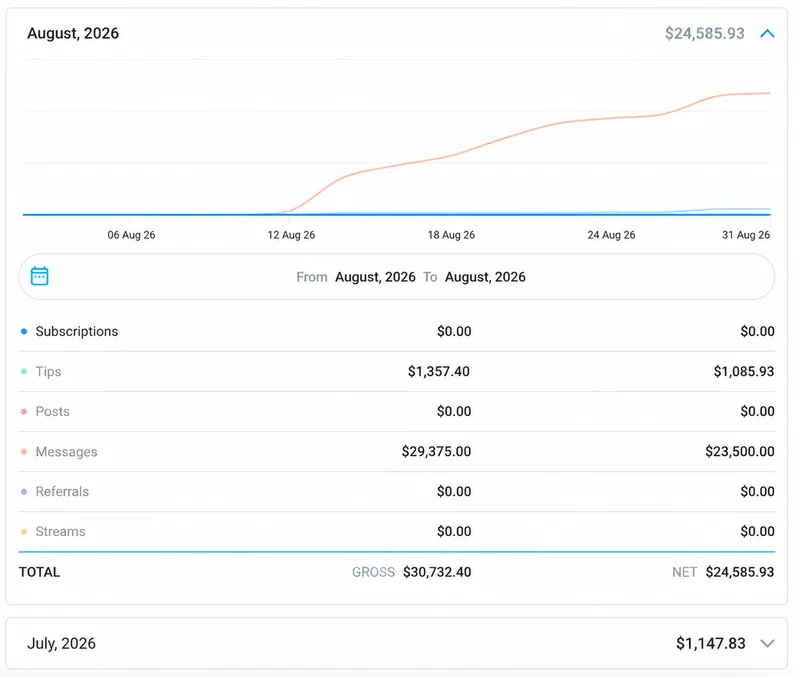The height and width of the screenshot is (677, 800).
Task: Expand the July, 2026 earnings section
Action: click(767, 643)
